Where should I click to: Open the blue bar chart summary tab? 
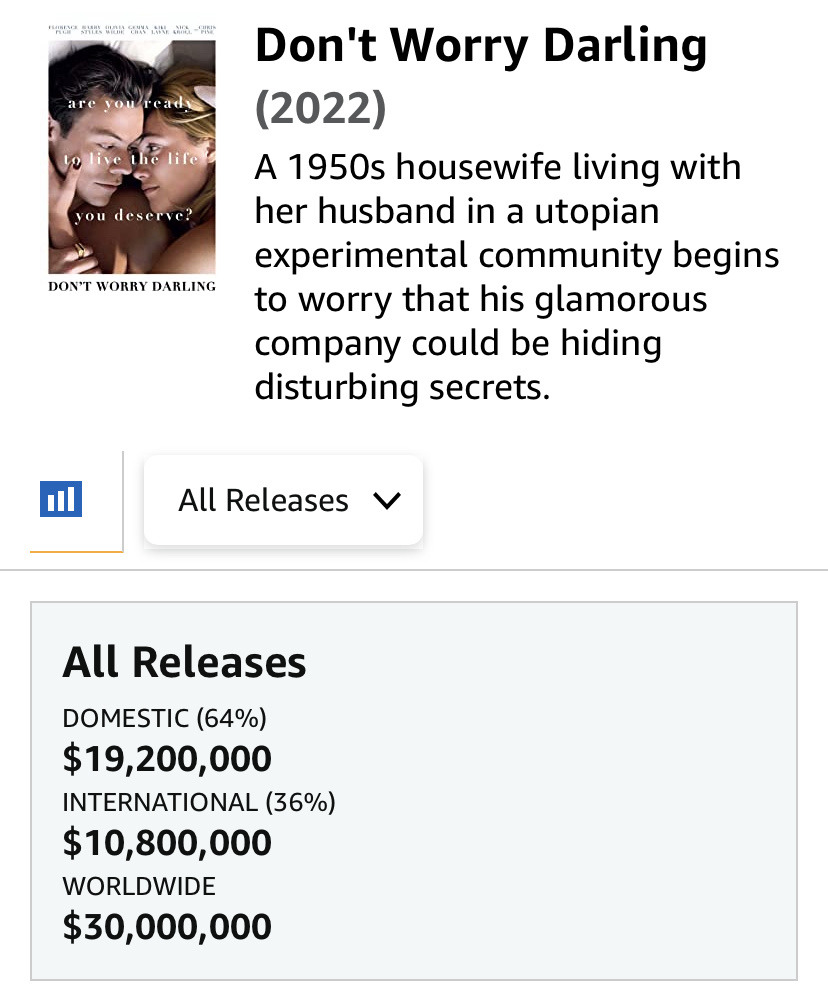(61, 499)
